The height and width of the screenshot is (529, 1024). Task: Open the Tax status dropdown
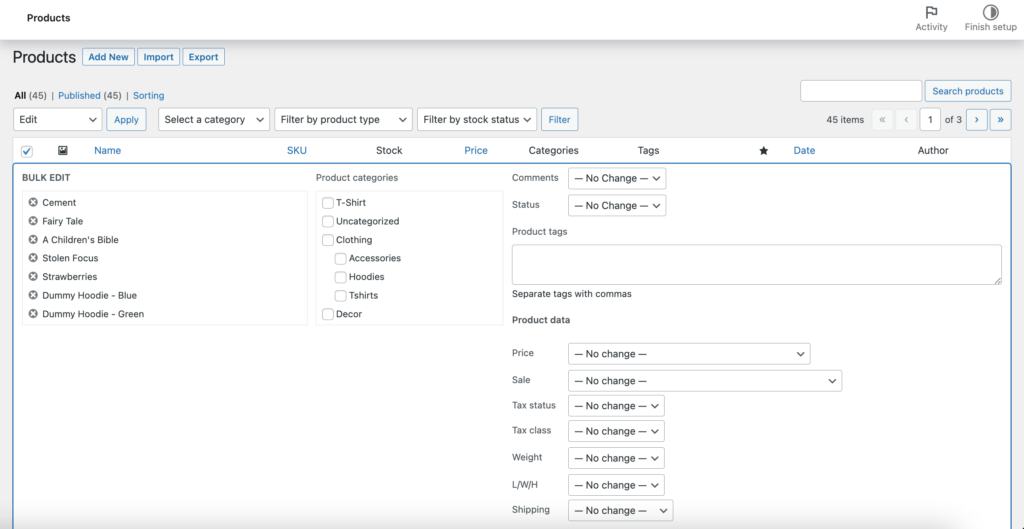[616, 406]
